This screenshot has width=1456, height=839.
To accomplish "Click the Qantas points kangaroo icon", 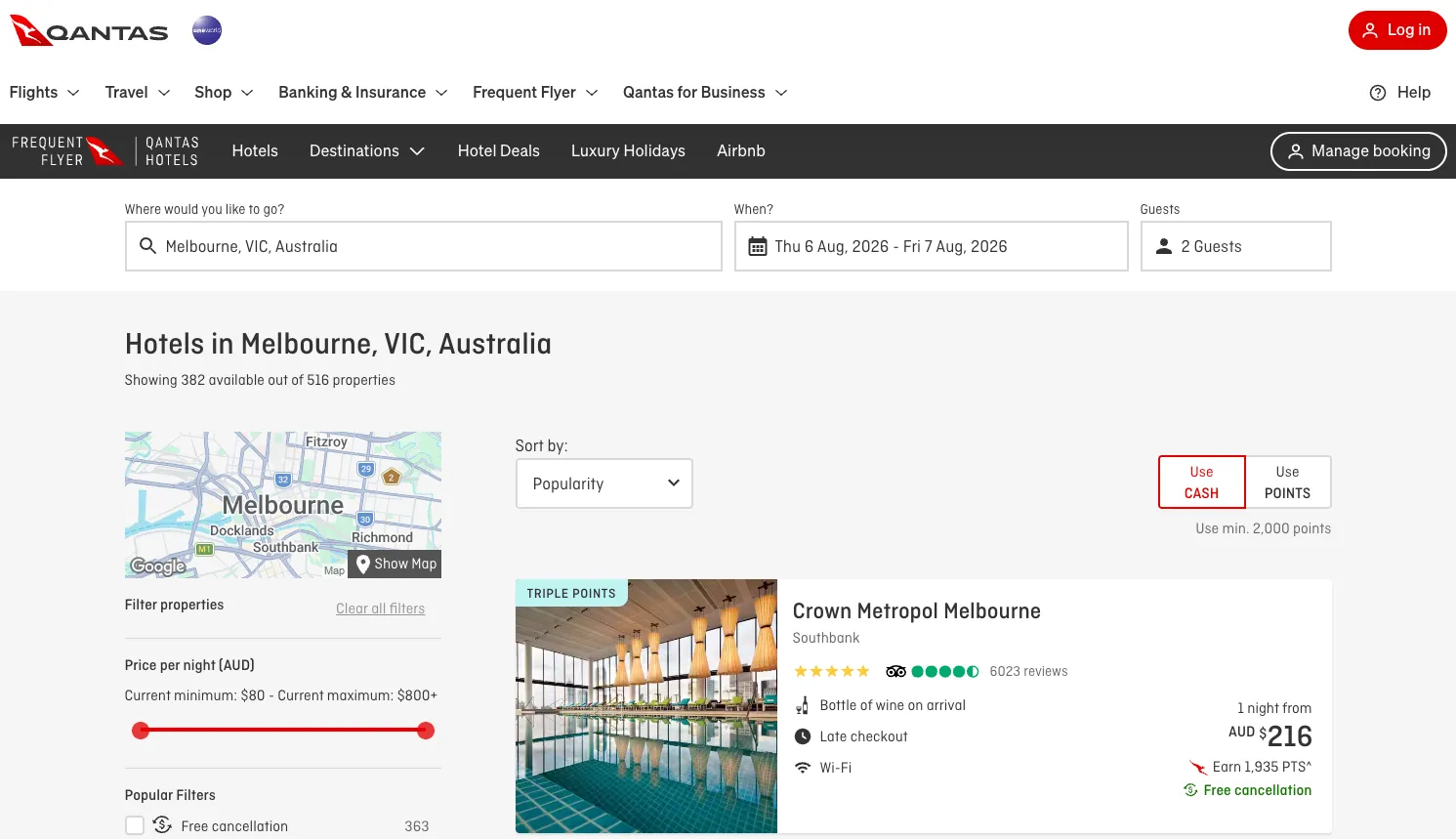I will click(1198, 768).
